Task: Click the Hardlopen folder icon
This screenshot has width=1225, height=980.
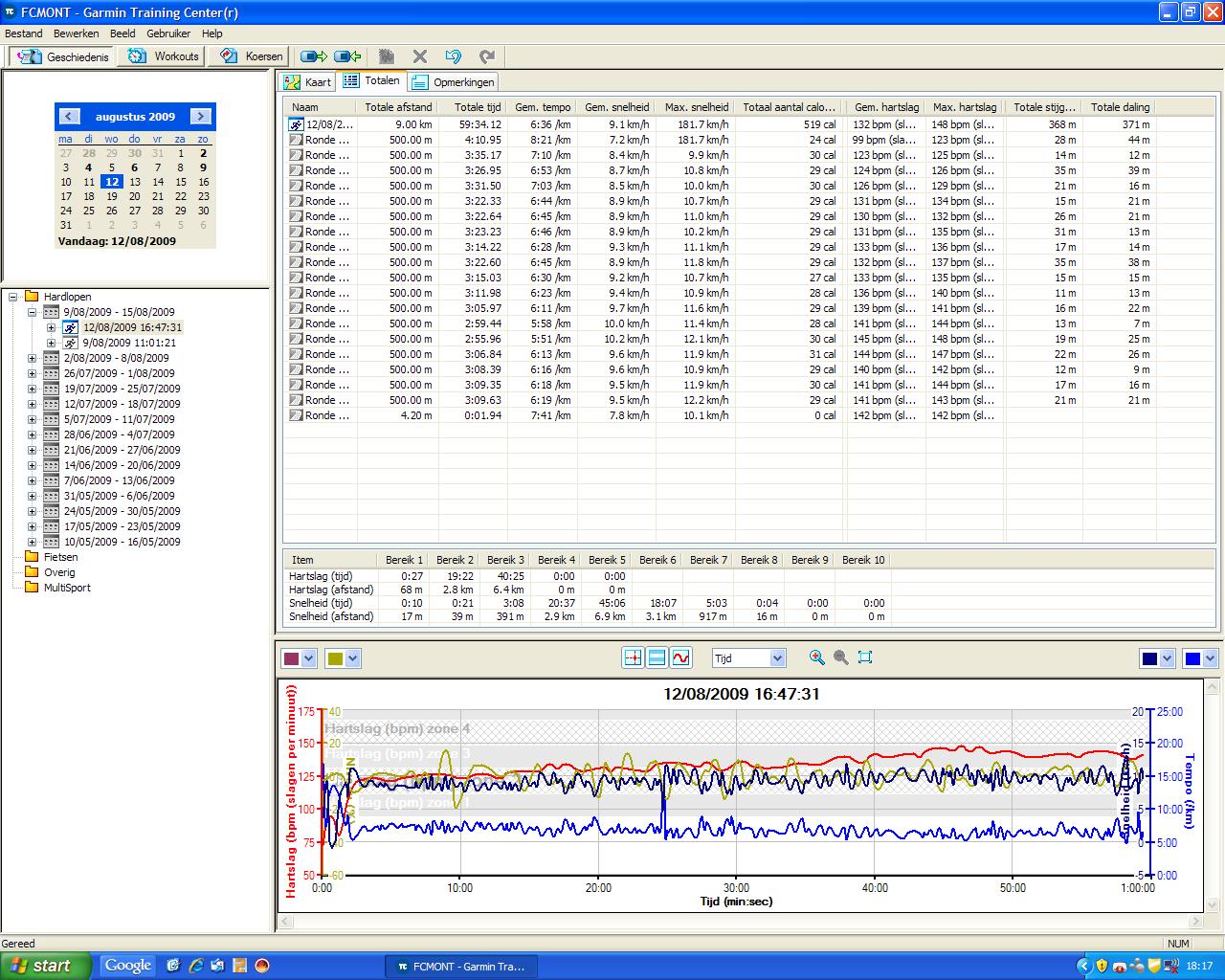Action: 32,297
